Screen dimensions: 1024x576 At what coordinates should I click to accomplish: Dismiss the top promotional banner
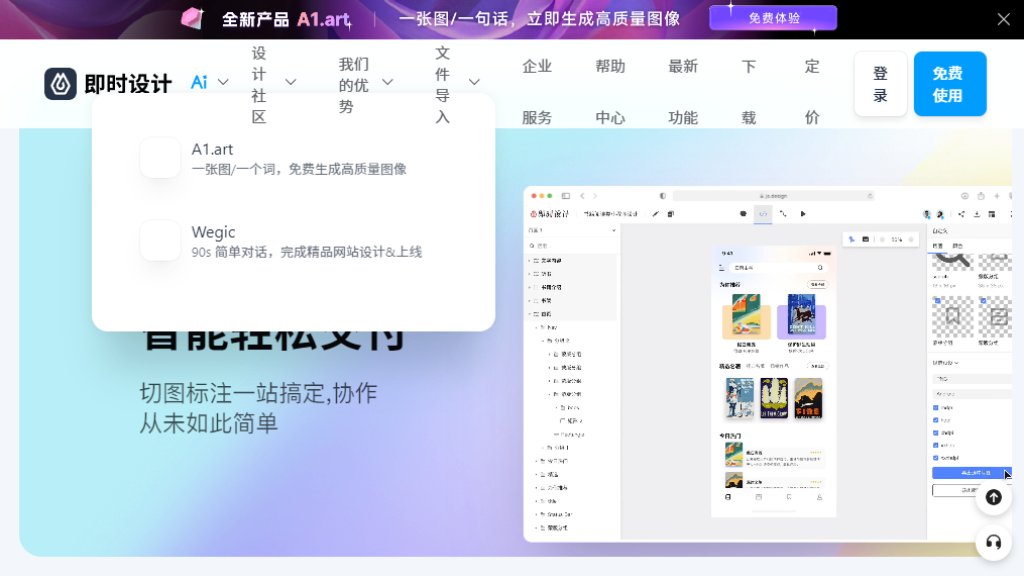[1004, 20]
